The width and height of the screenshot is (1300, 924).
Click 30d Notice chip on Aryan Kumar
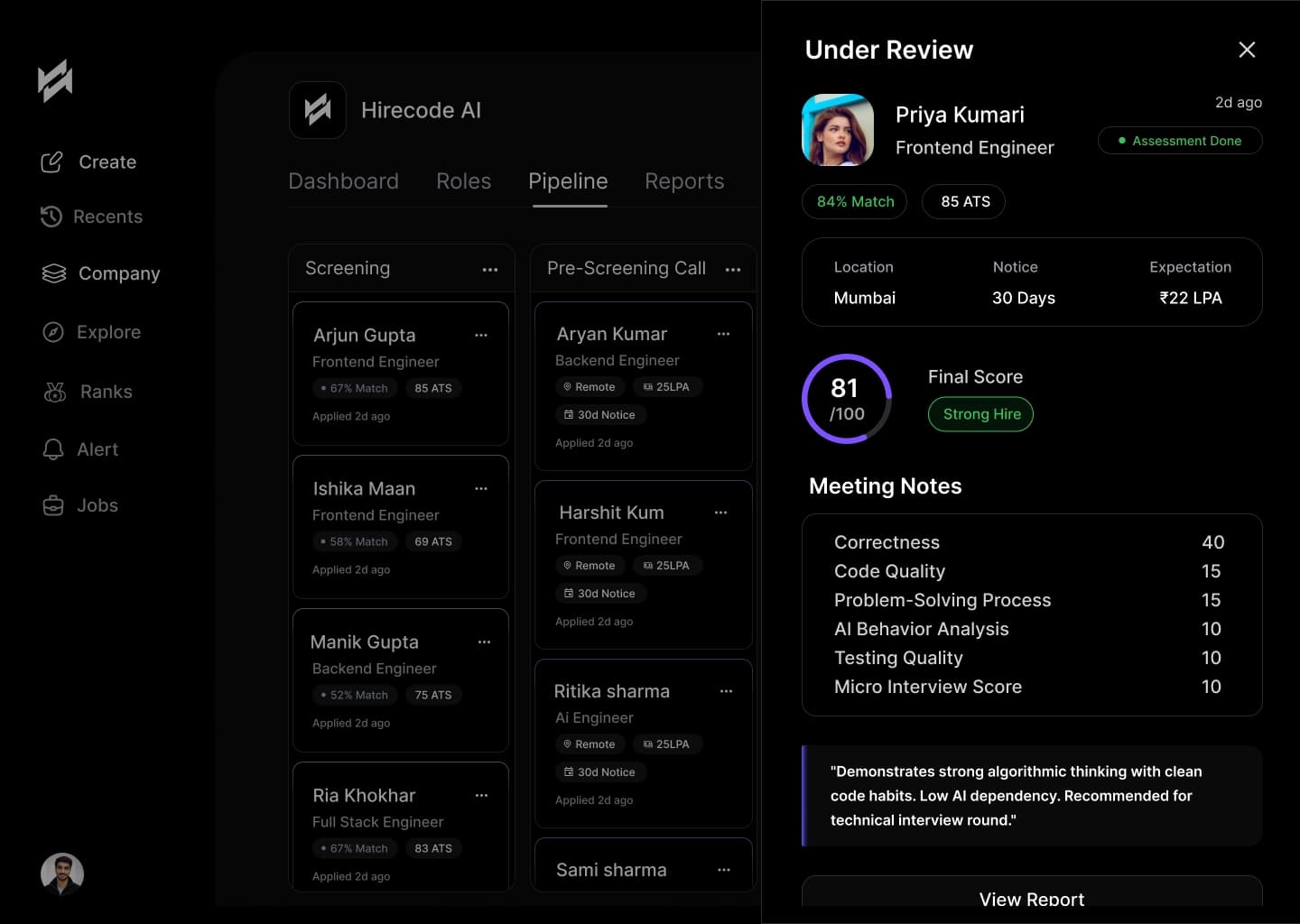click(x=600, y=415)
